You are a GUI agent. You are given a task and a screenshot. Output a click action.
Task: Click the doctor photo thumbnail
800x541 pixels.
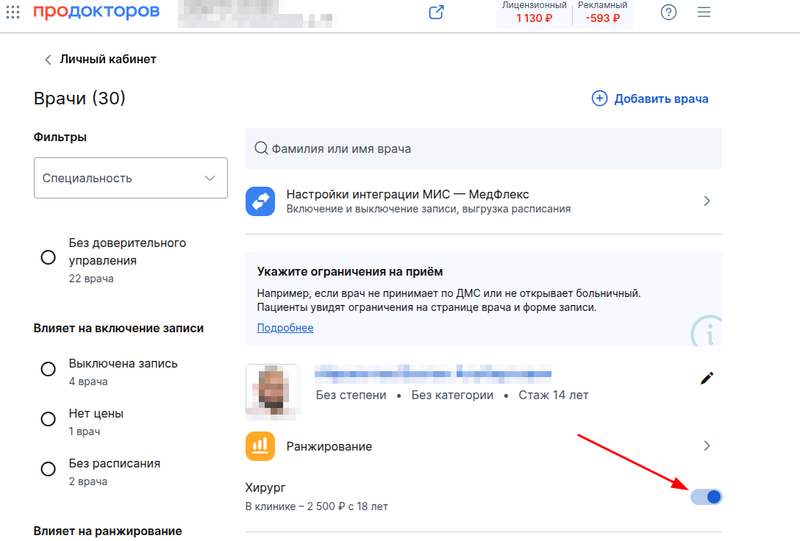pyautogui.click(x=272, y=391)
